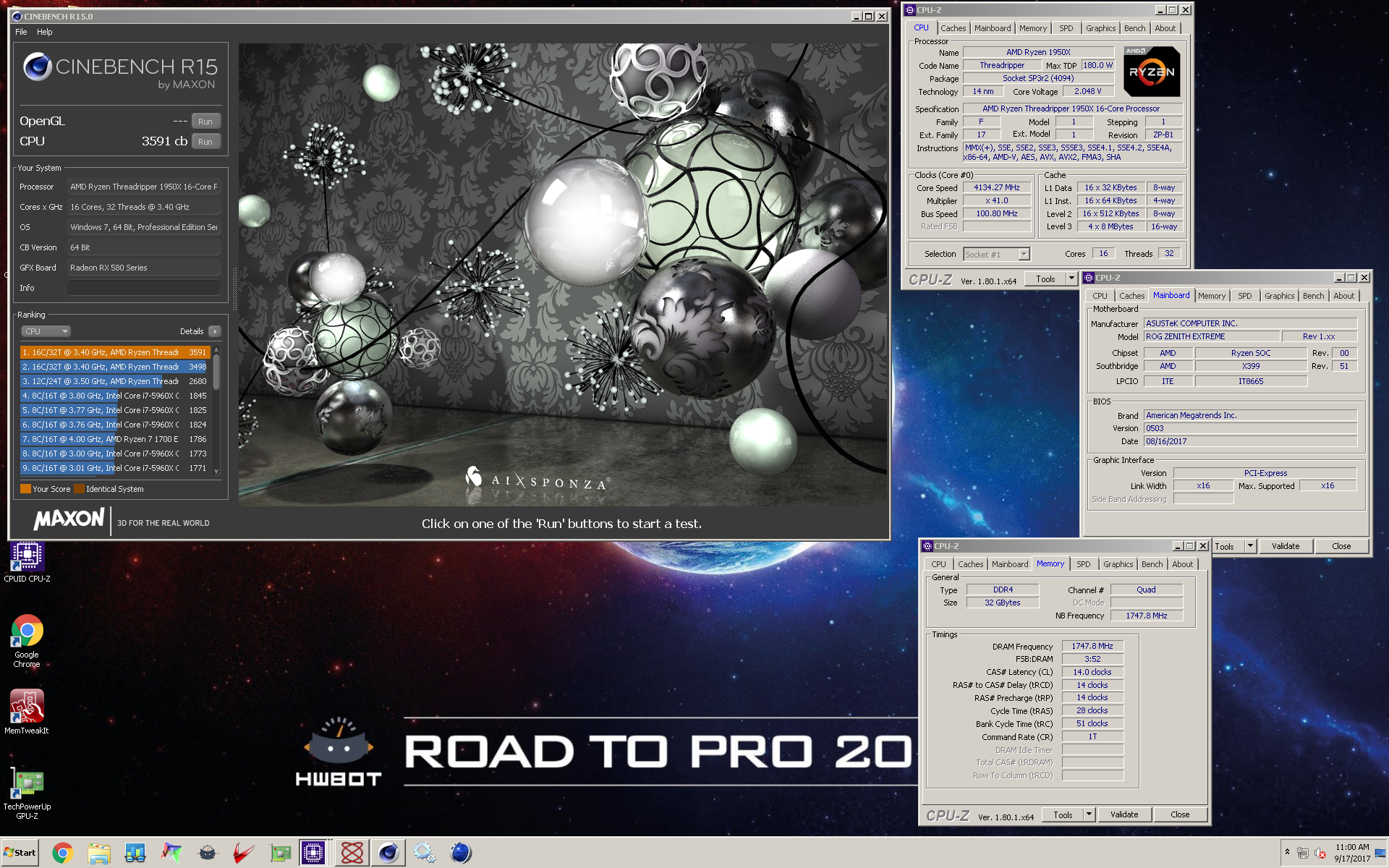Open Windows Explorer folder icon in taskbar
This screenshot has width=1389, height=868.
click(x=98, y=854)
